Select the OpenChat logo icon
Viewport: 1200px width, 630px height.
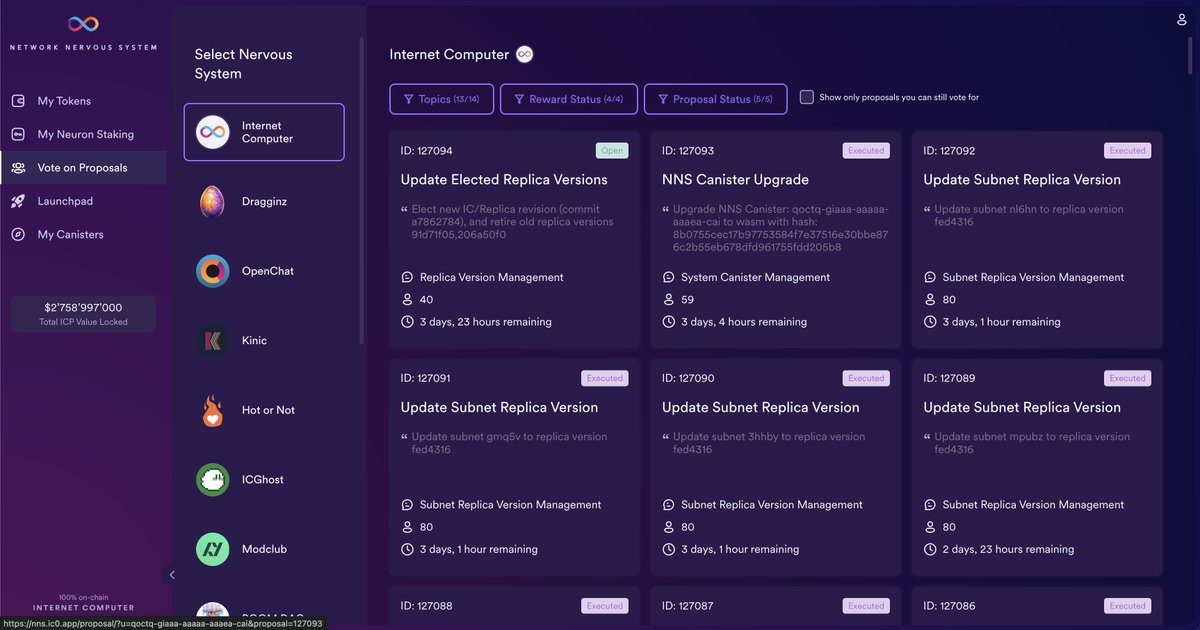(212, 271)
